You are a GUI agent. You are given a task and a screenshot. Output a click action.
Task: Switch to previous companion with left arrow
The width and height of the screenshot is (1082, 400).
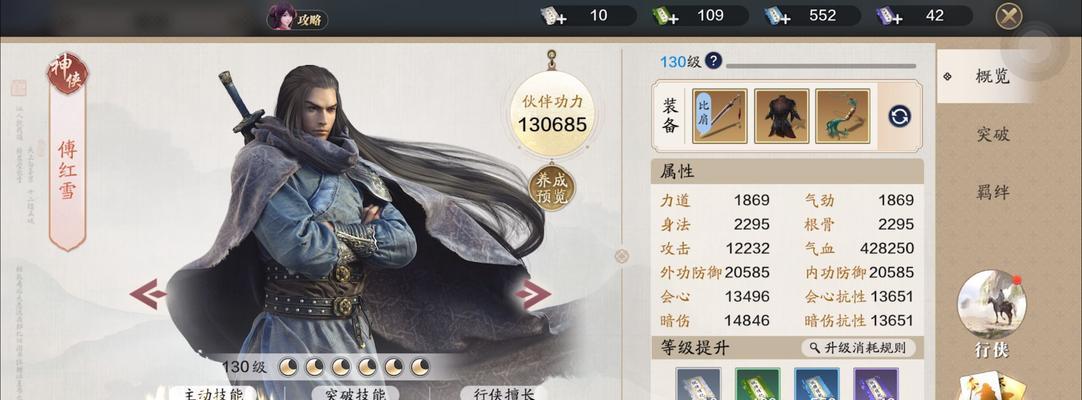point(148,294)
